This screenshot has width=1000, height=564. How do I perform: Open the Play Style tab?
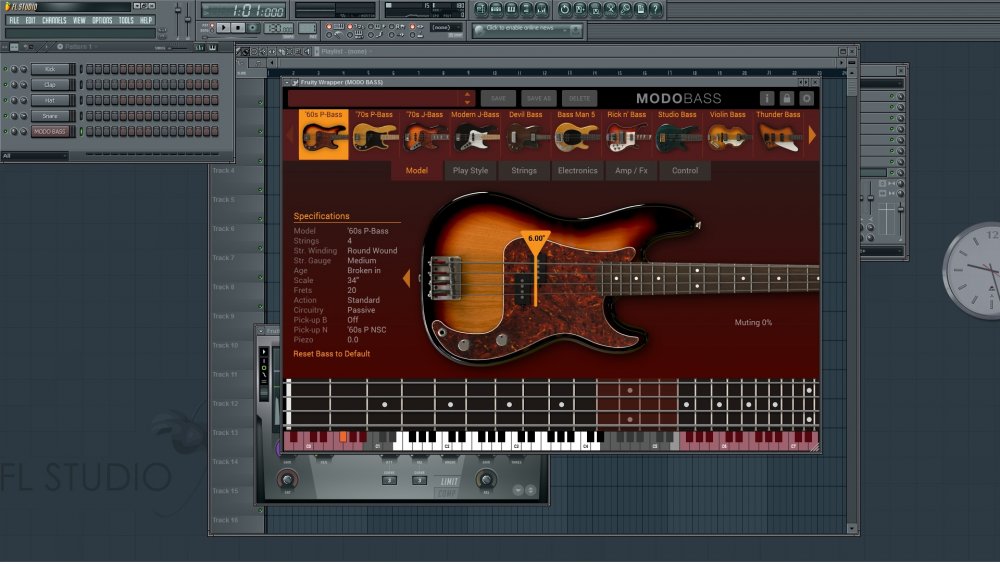[470, 170]
